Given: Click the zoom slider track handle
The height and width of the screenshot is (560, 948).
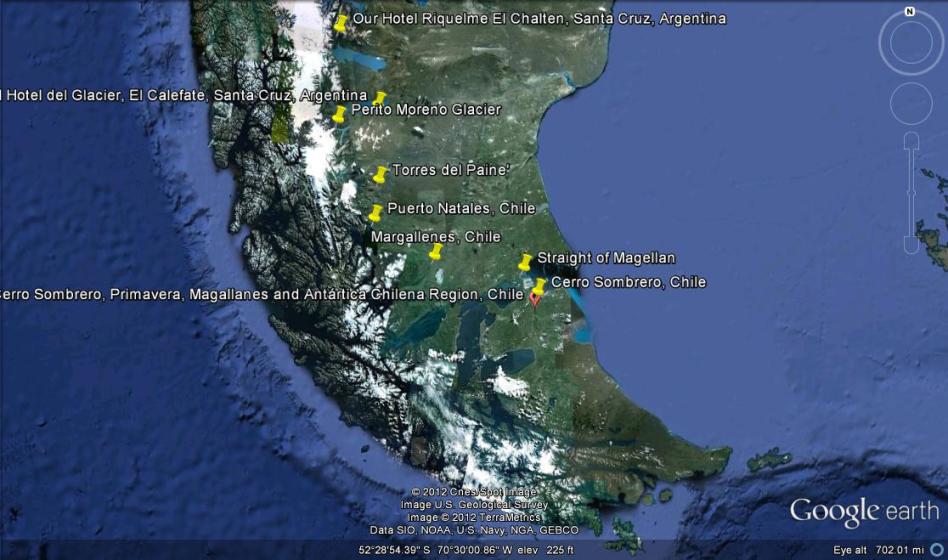Looking at the screenshot, I should coord(910,192).
